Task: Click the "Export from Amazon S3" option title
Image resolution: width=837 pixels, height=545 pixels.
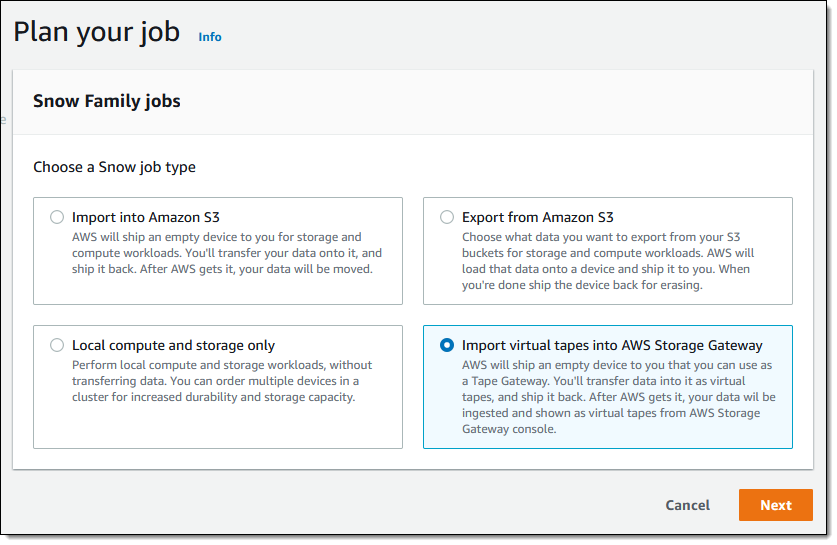Action: click(537, 217)
